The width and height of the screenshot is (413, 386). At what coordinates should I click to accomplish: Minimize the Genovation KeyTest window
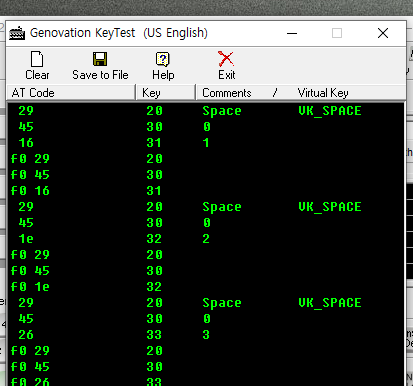(x=292, y=33)
